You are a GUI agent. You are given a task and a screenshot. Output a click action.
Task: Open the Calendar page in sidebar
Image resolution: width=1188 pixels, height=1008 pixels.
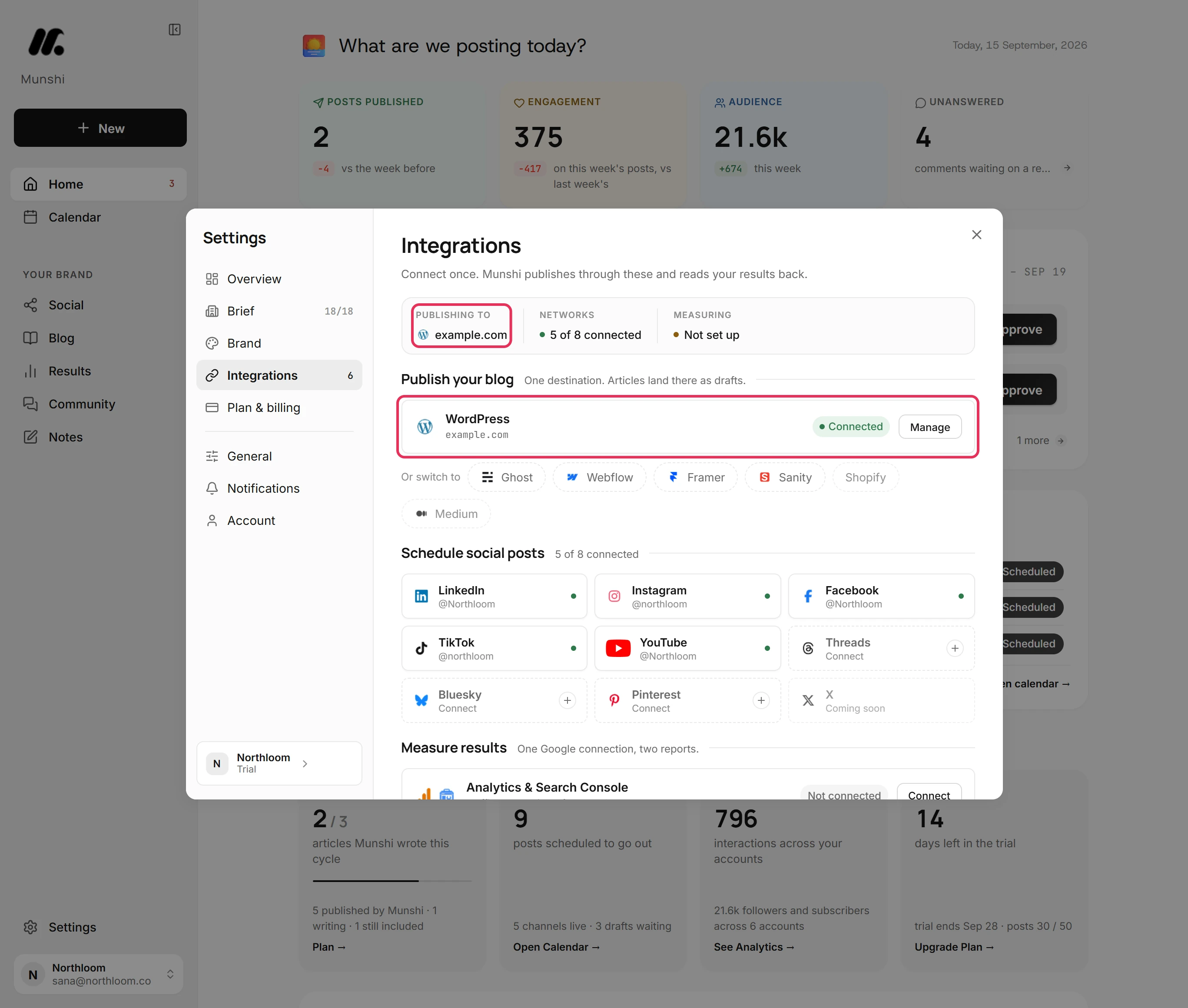pyautogui.click(x=98, y=217)
